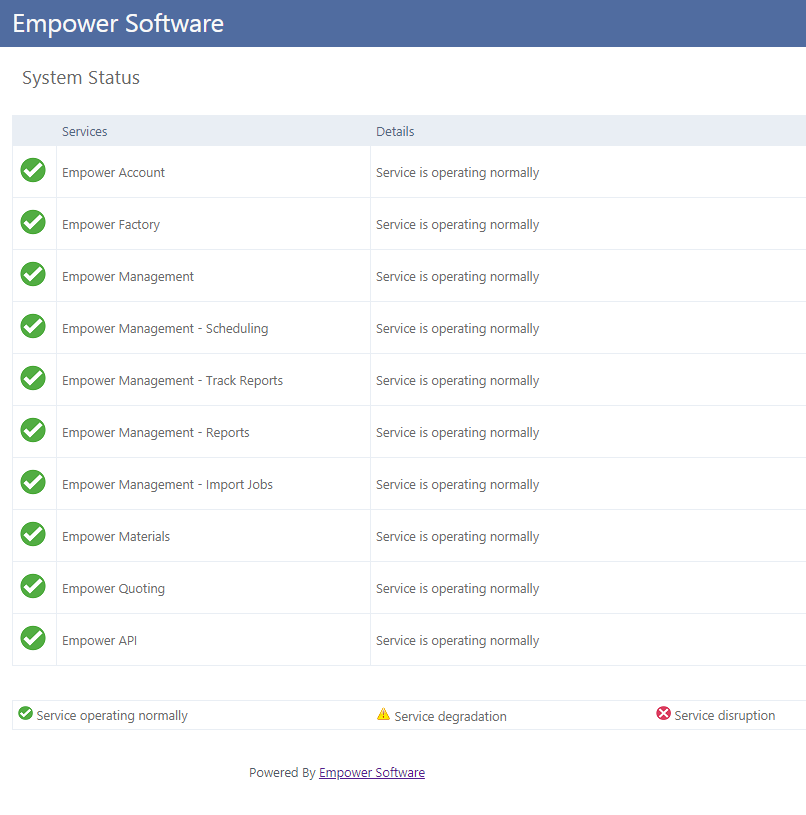
Task: Click the red service disruption legend icon
Action: 663,714
